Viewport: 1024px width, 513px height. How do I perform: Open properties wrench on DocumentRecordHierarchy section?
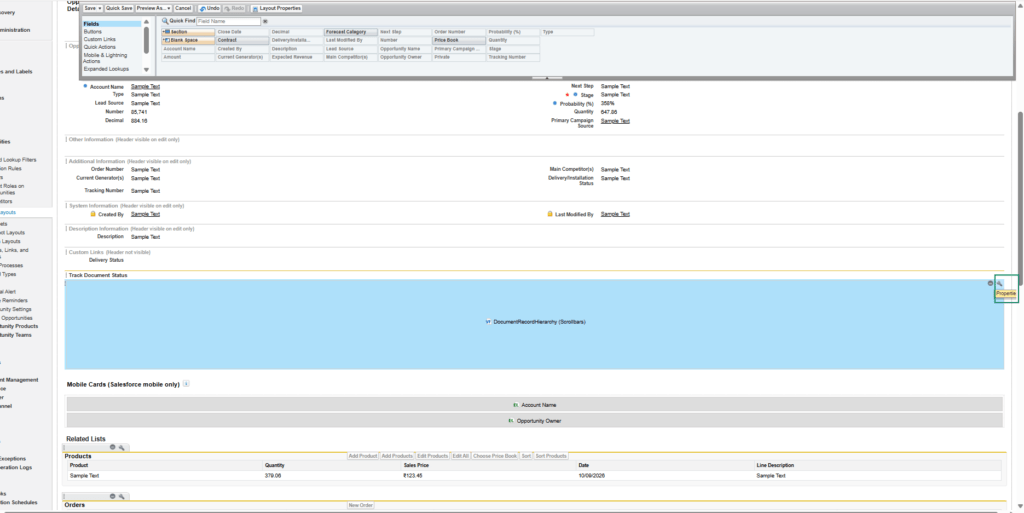(x=999, y=283)
